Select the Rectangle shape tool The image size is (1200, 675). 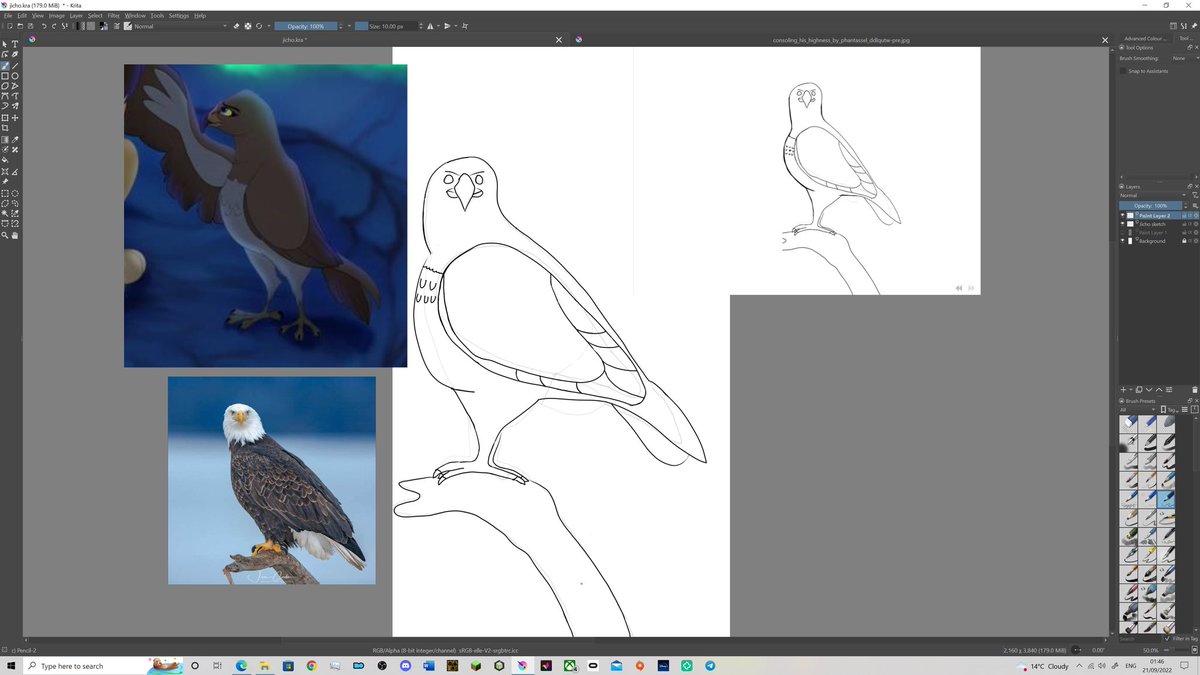[5, 76]
